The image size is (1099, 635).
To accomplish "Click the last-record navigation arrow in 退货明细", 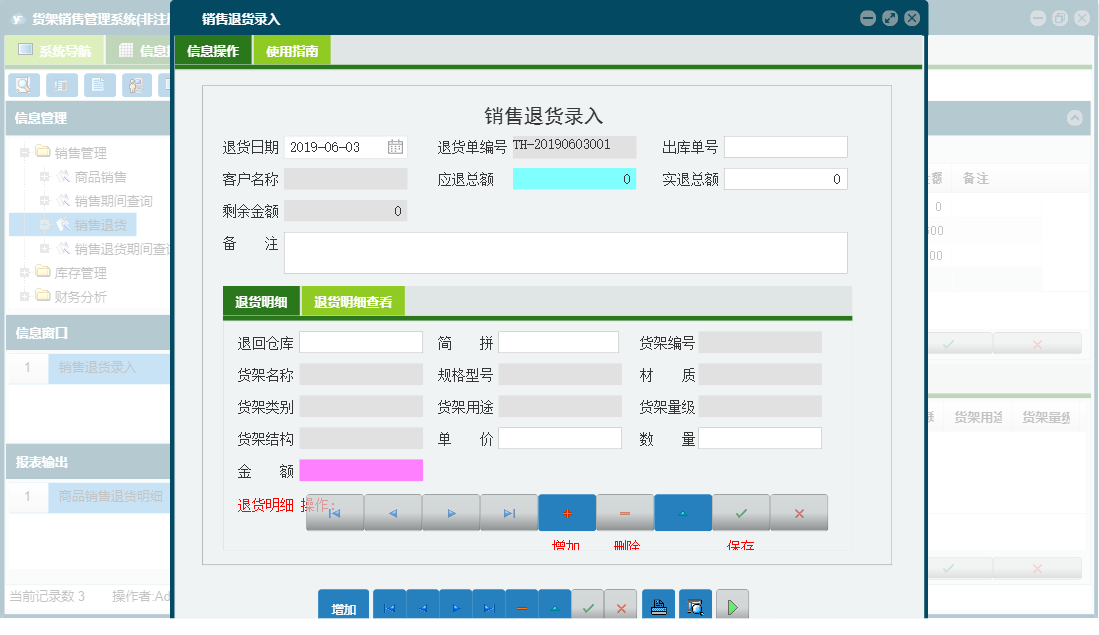I will click(x=509, y=512).
